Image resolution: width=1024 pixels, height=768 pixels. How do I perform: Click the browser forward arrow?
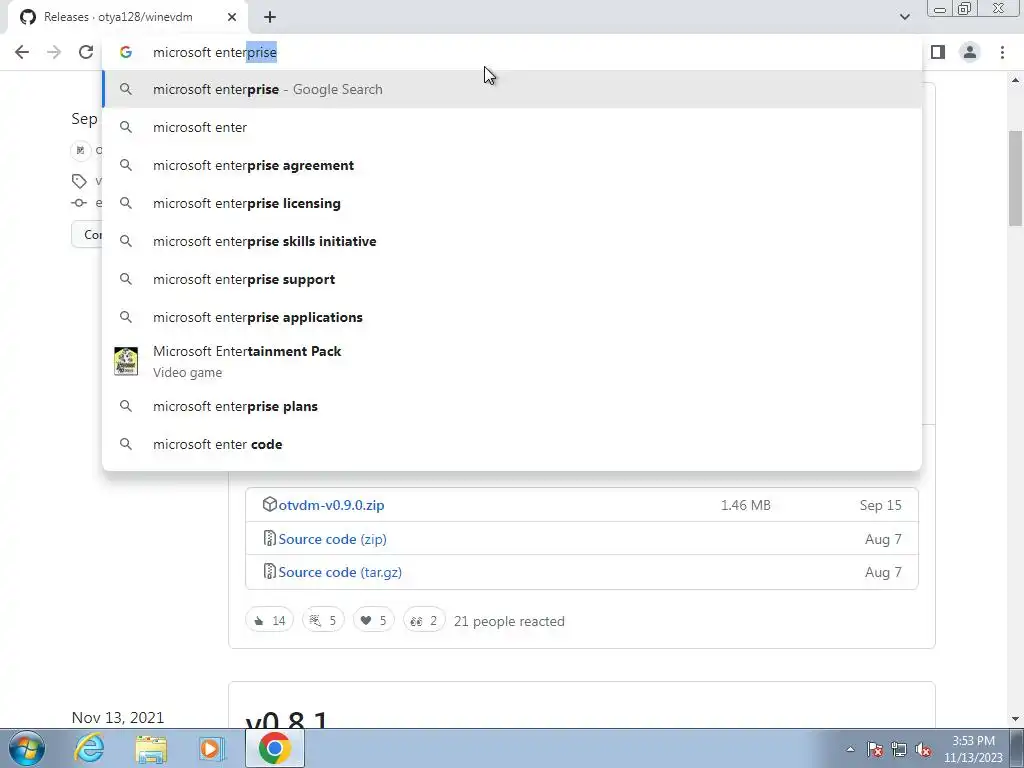pyautogui.click(x=54, y=52)
